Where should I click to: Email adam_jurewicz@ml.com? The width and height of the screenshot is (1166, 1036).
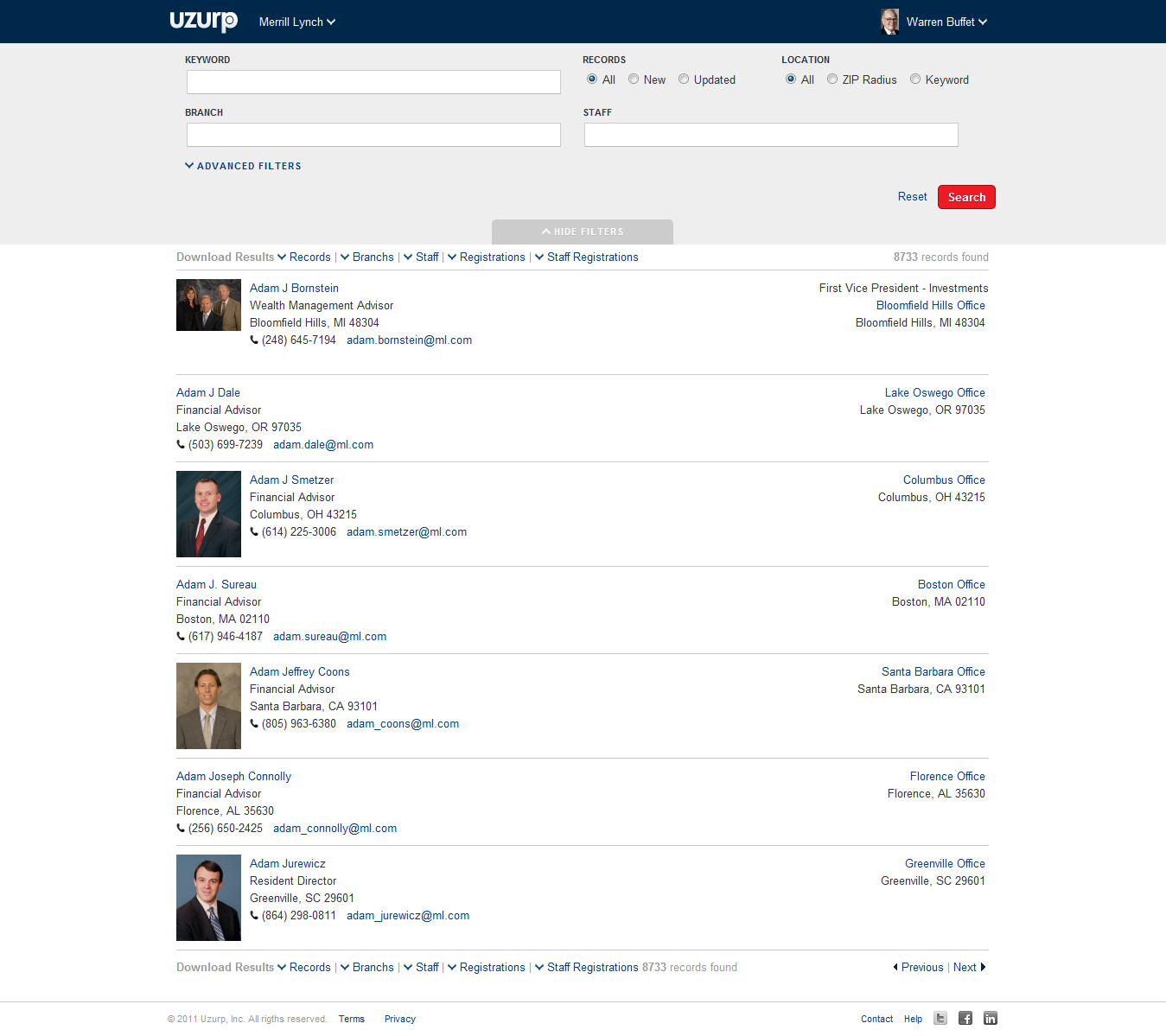coord(408,916)
